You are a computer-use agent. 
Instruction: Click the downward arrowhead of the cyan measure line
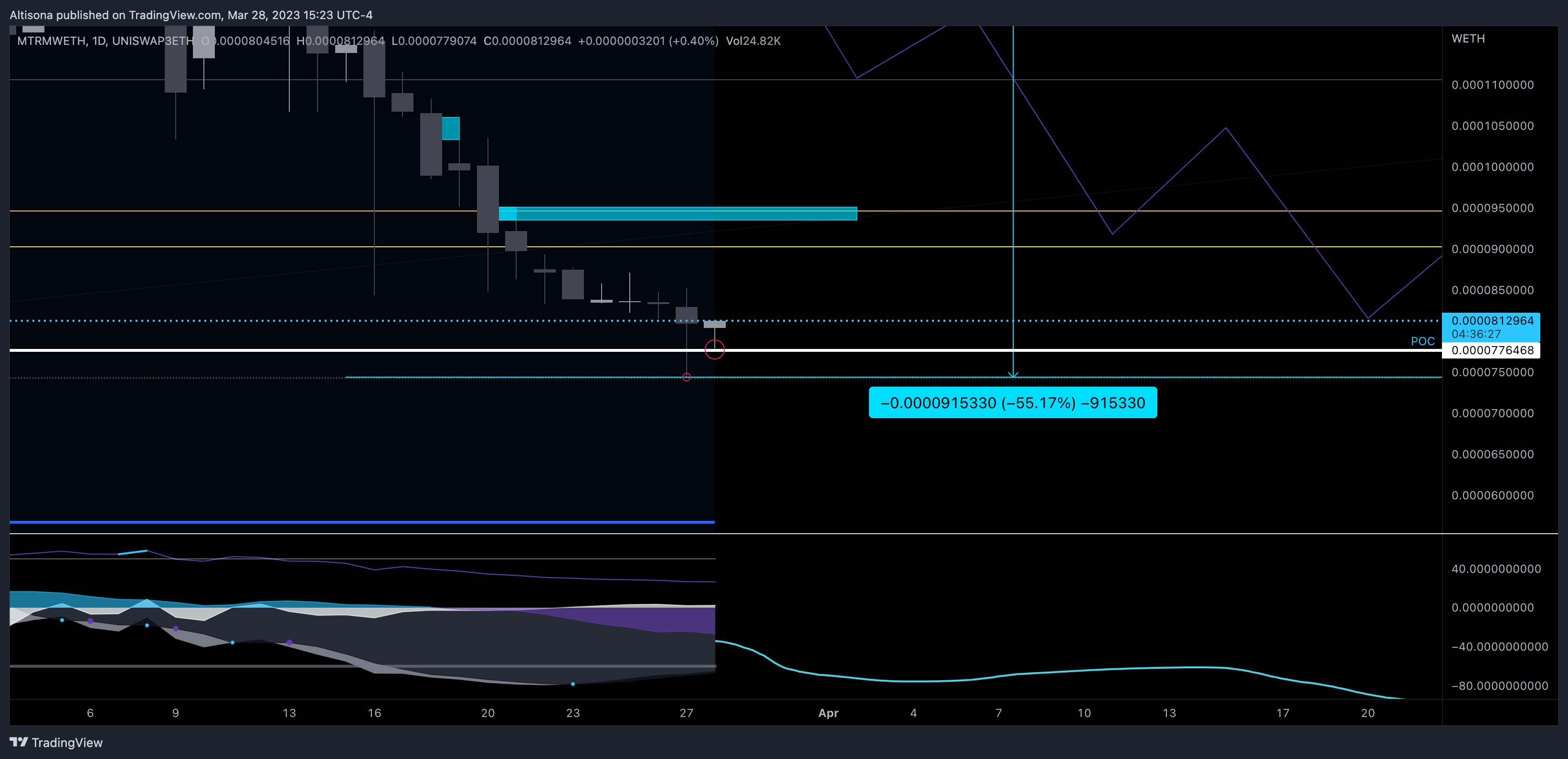pos(1013,374)
